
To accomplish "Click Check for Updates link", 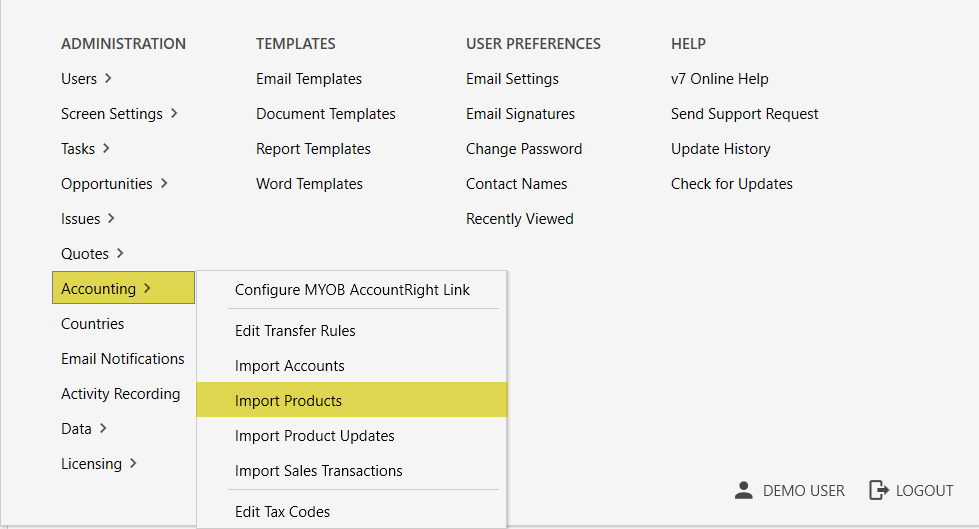I will pos(731,184).
